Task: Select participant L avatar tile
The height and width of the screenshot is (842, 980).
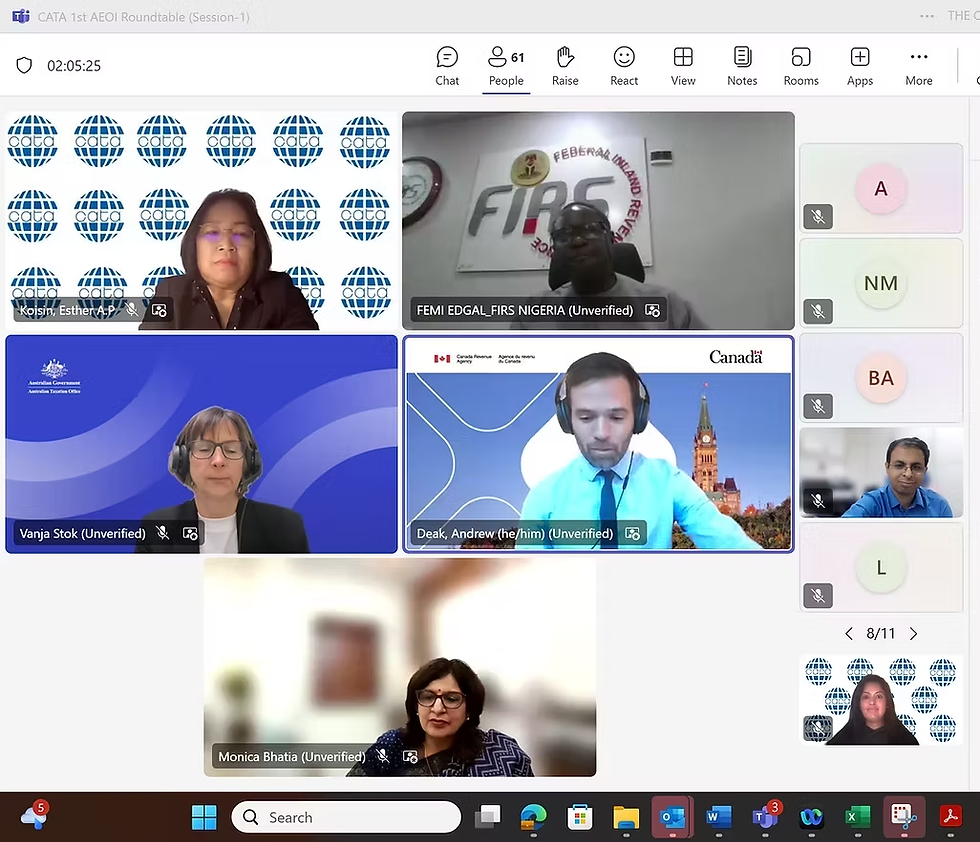Action: pyautogui.click(x=881, y=568)
